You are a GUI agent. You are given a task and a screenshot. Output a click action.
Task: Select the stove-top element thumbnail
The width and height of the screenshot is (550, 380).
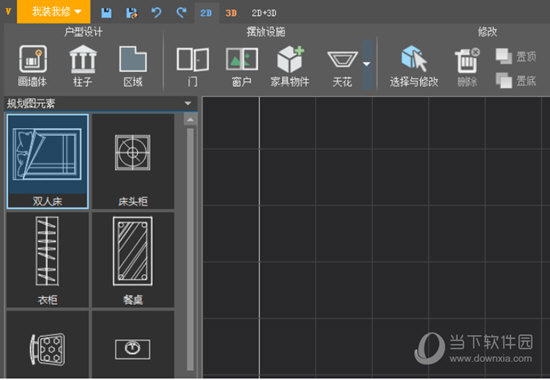pyautogui.click(x=47, y=344)
